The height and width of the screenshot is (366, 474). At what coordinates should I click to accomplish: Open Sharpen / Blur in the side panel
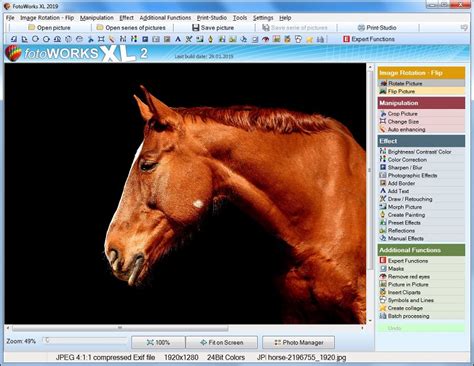point(421,167)
